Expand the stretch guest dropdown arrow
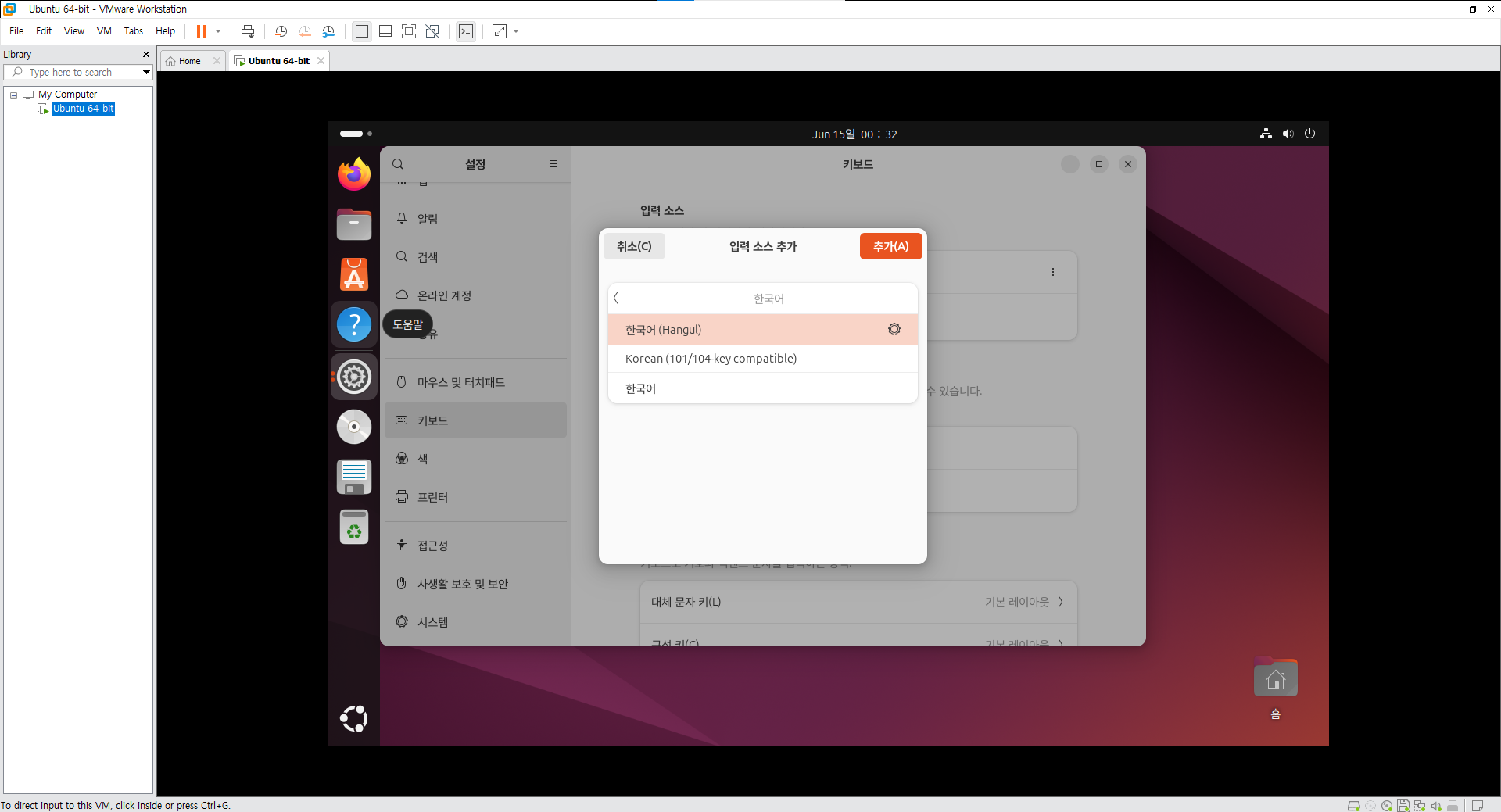This screenshot has height=812, width=1501. (516, 31)
